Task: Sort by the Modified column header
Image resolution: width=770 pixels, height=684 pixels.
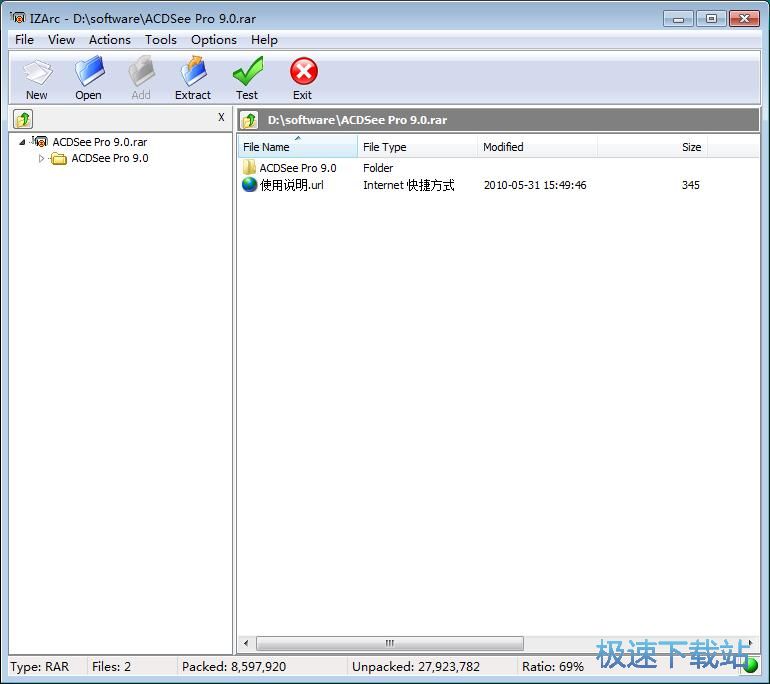Action: click(536, 147)
